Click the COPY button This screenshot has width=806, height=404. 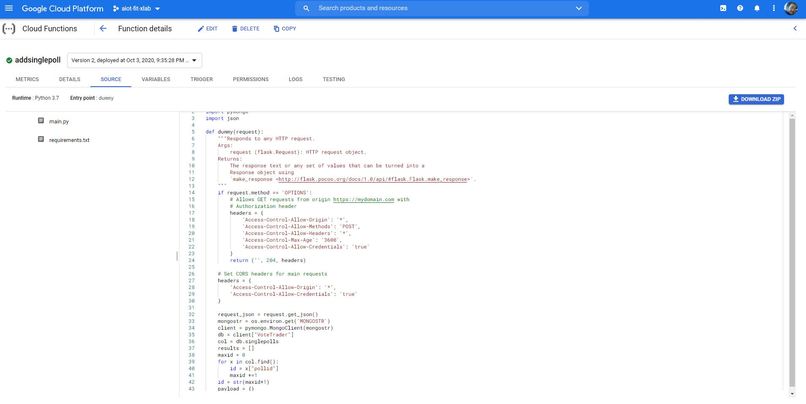[285, 29]
